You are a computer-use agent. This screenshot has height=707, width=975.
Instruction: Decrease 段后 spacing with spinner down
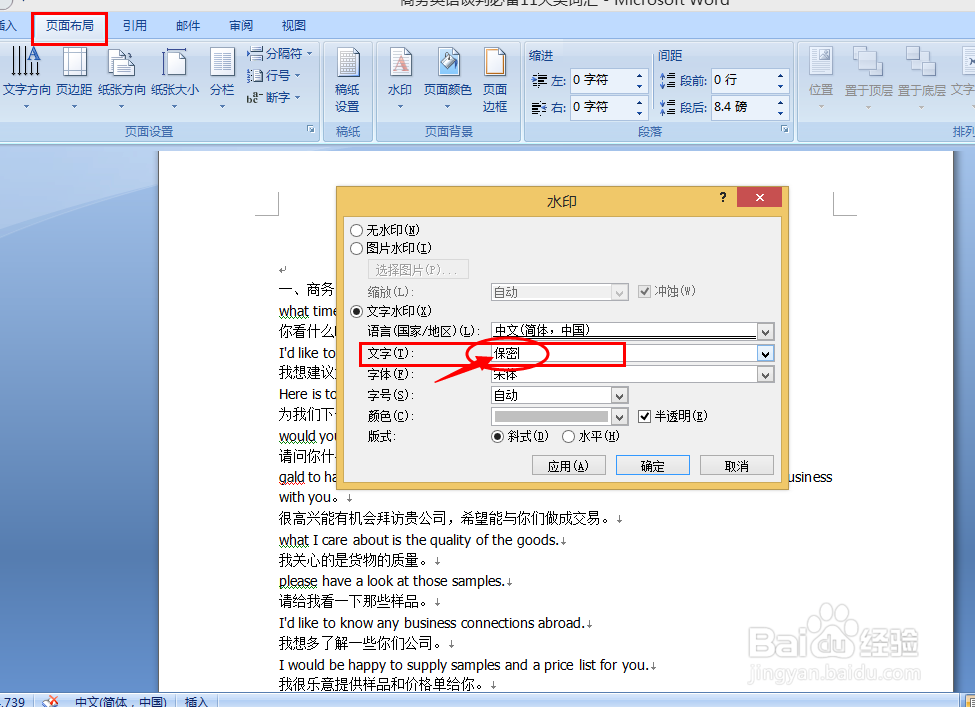click(x=780, y=113)
